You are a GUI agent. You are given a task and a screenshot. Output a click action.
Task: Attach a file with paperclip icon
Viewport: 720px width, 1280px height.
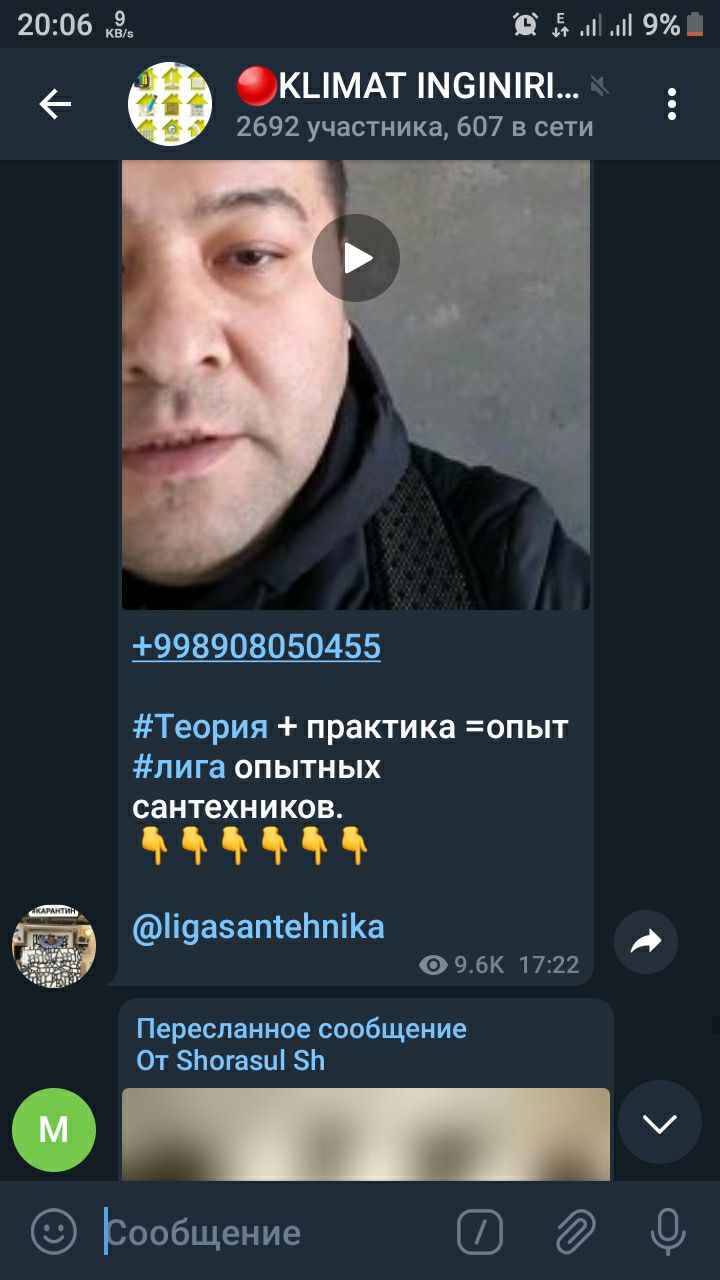[x=575, y=1232]
